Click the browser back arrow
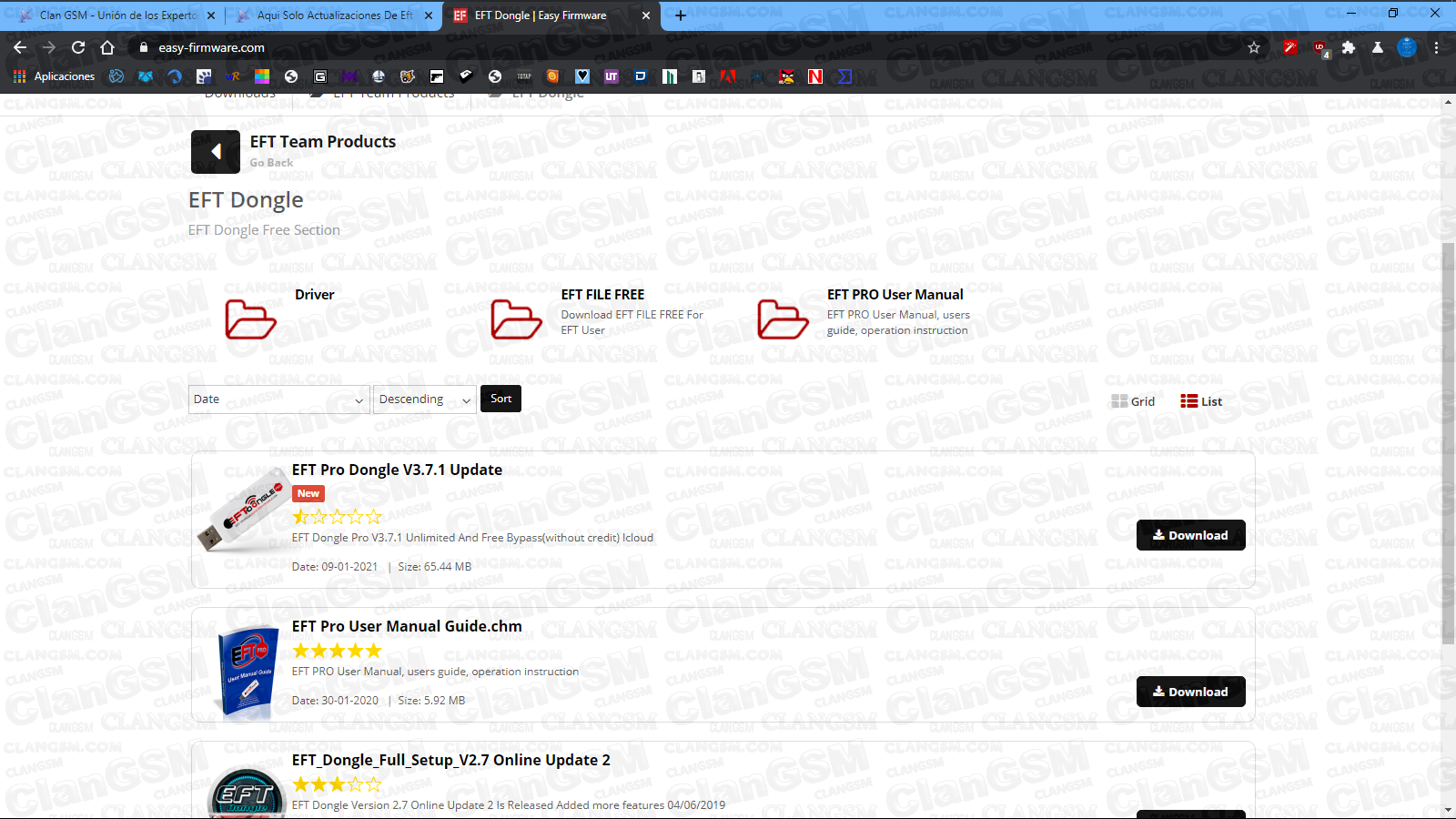1456x819 pixels. [20, 47]
